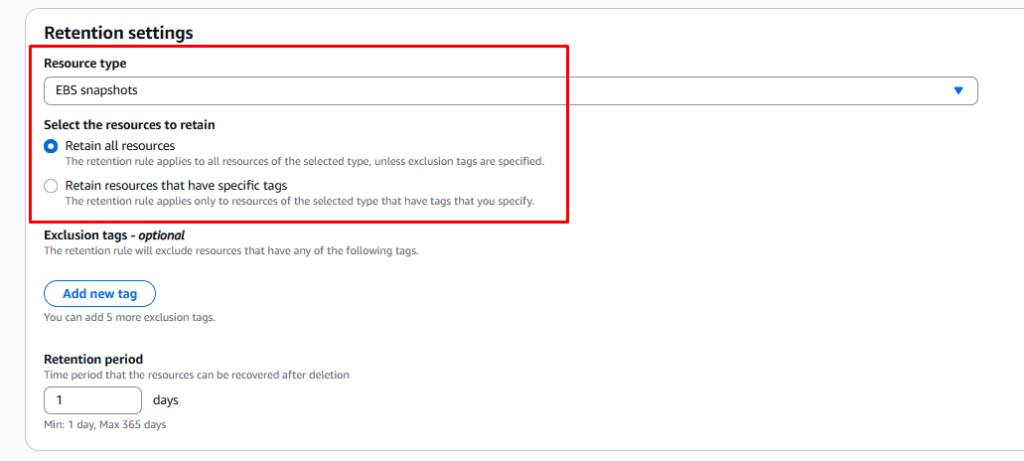The width and height of the screenshot is (1024, 461).
Task: Click the EBS snapshots combo box text
Action: tap(97, 91)
